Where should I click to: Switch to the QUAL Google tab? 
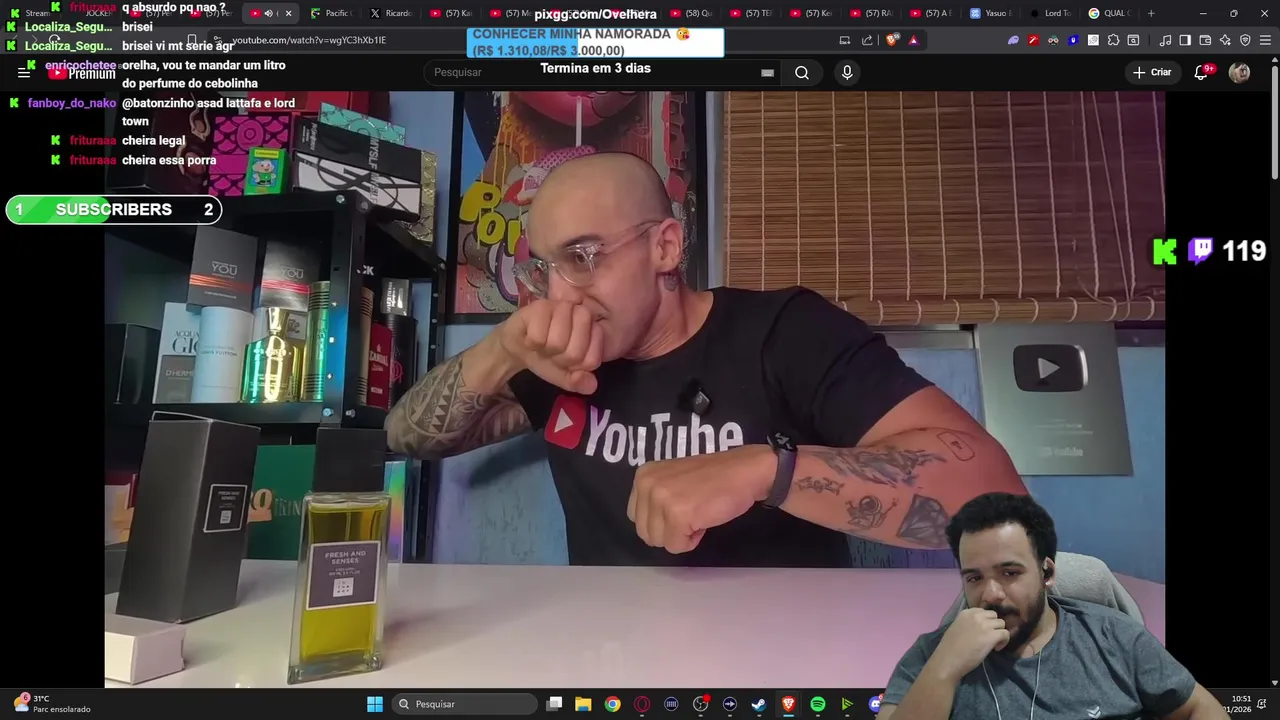(1110, 13)
